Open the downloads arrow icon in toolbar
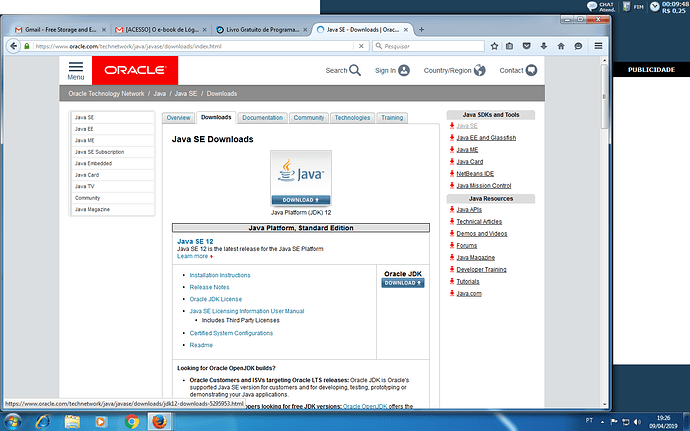The width and height of the screenshot is (690, 431). [x=543, y=46]
